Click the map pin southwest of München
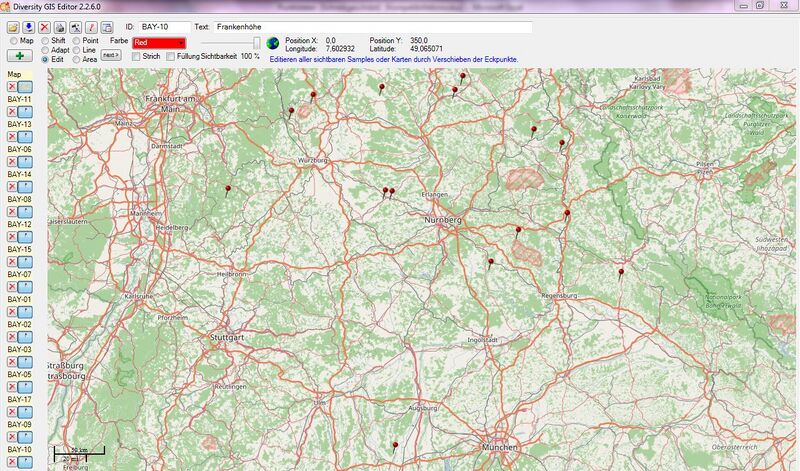Screen dimensions: 800x471 pyautogui.click(x=394, y=448)
